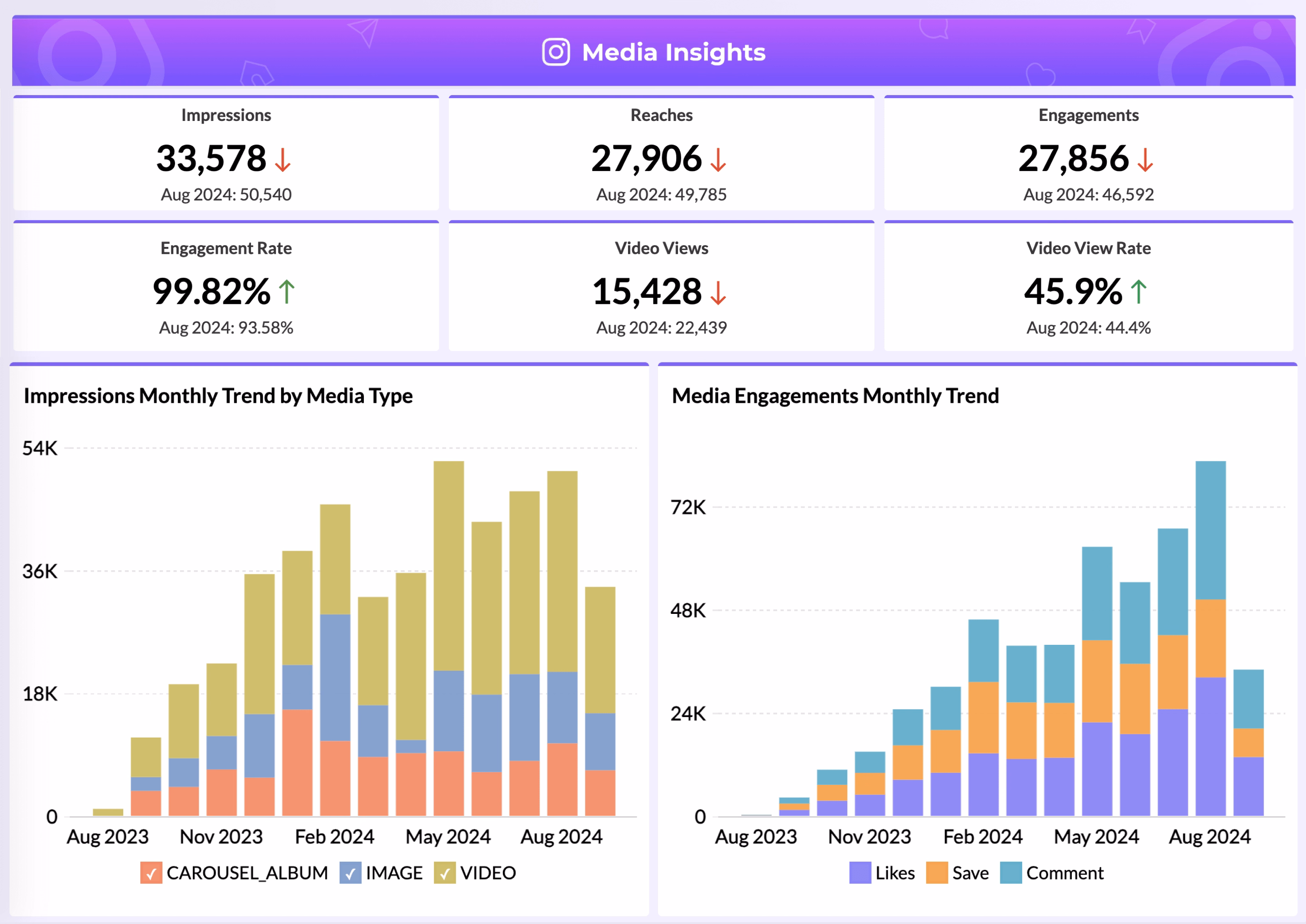The width and height of the screenshot is (1306, 924).
Task: Click the Impressions value 33,578
Action: click(211, 158)
